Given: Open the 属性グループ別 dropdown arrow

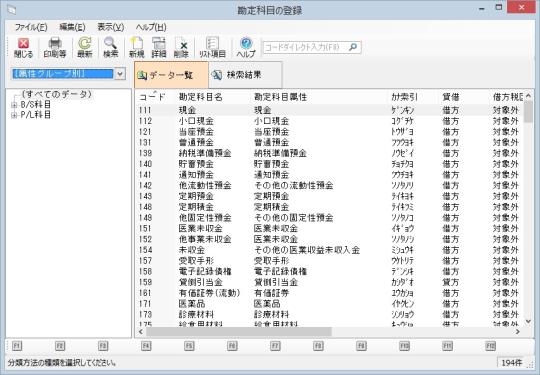Looking at the screenshot, I should 120,74.
